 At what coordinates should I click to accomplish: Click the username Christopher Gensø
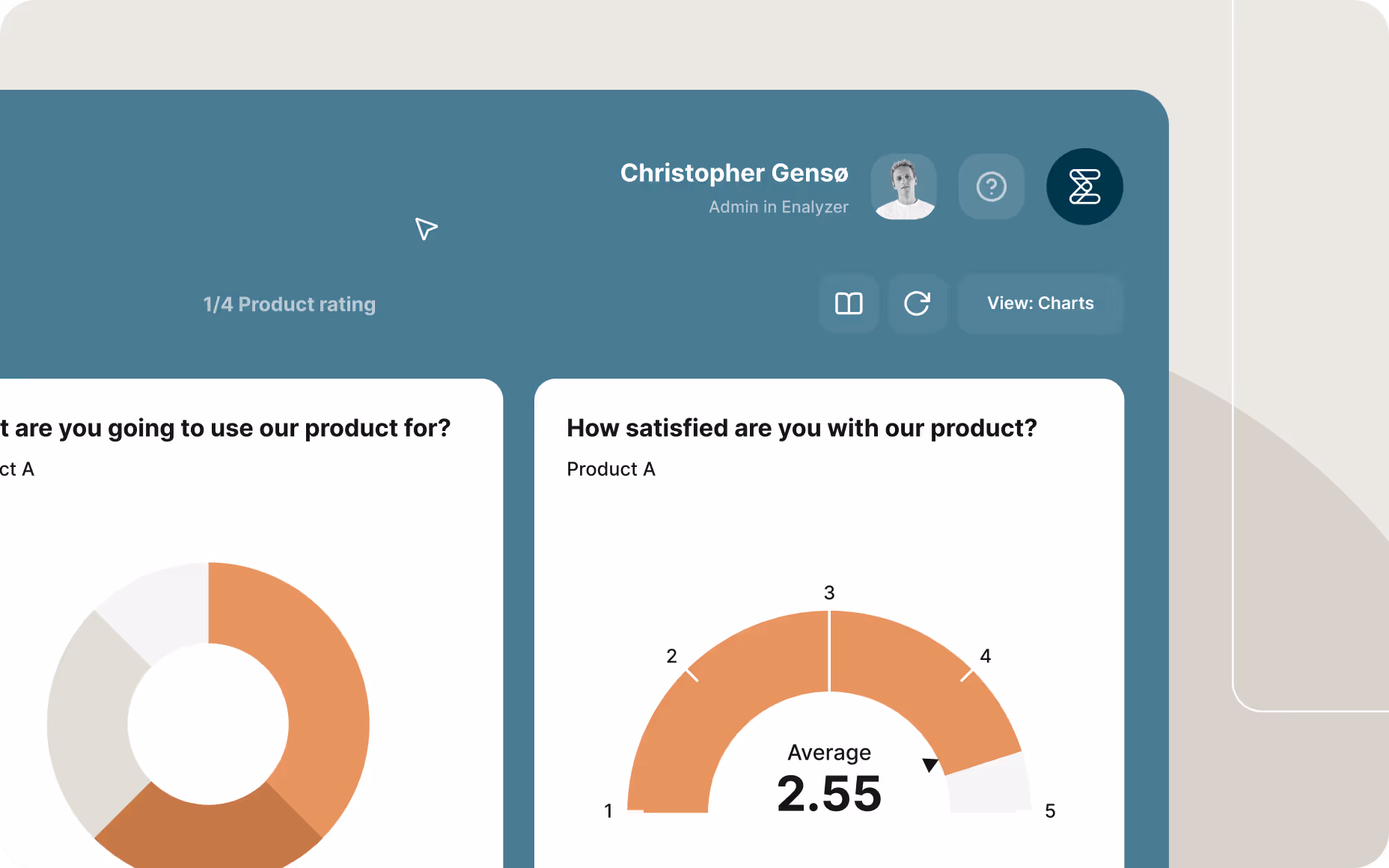pyautogui.click(x=733, y=173)
